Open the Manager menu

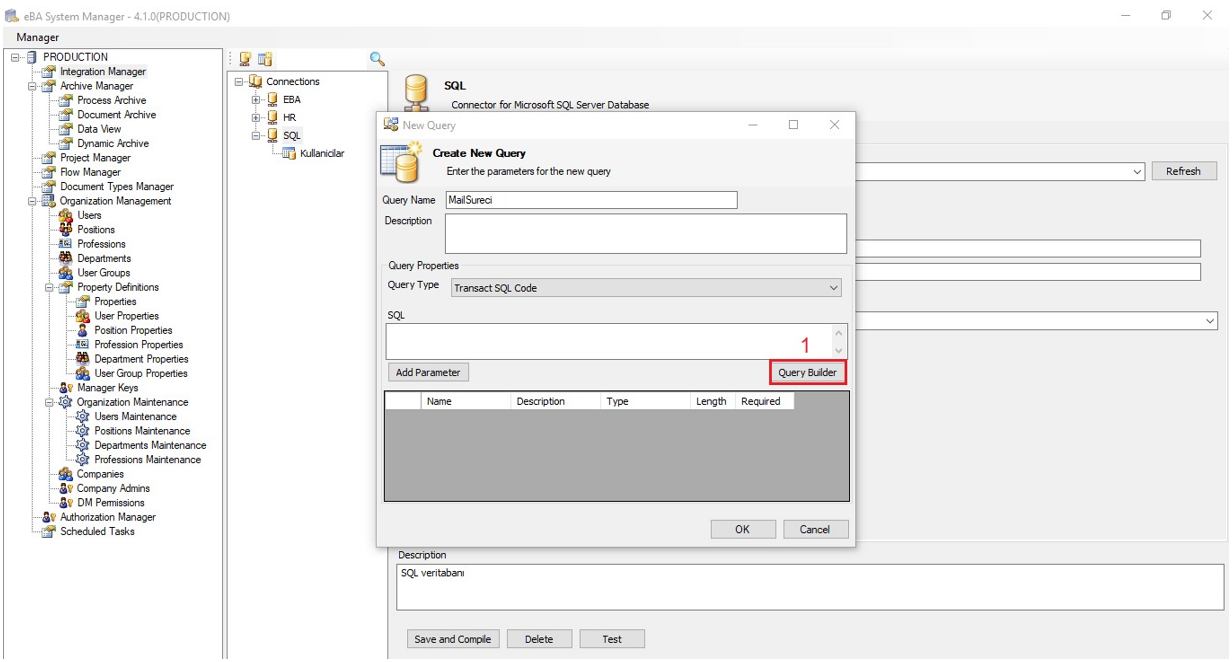pos(38,37)
